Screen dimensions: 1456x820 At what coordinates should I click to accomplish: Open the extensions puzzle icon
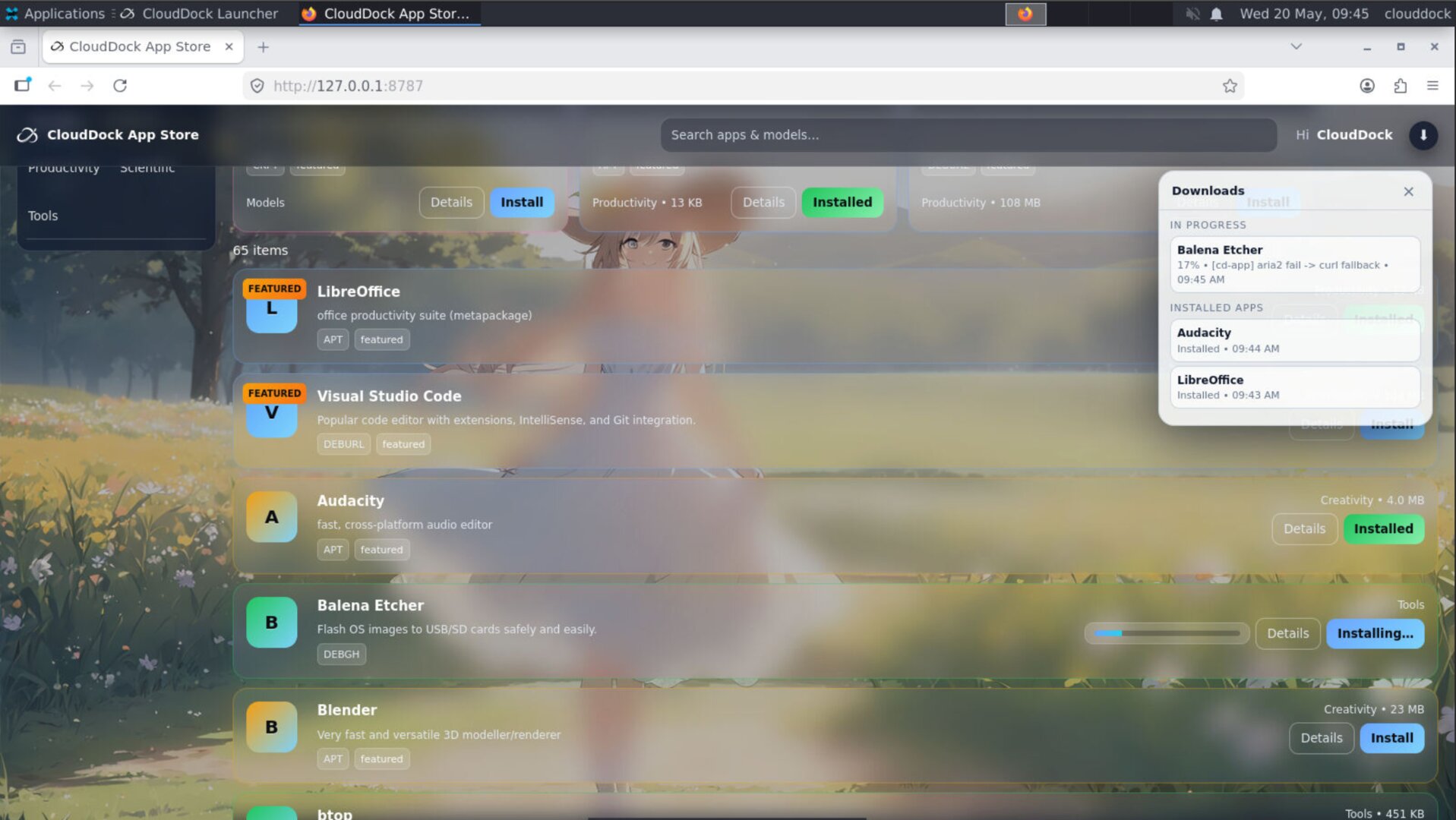click(1400, 86)
